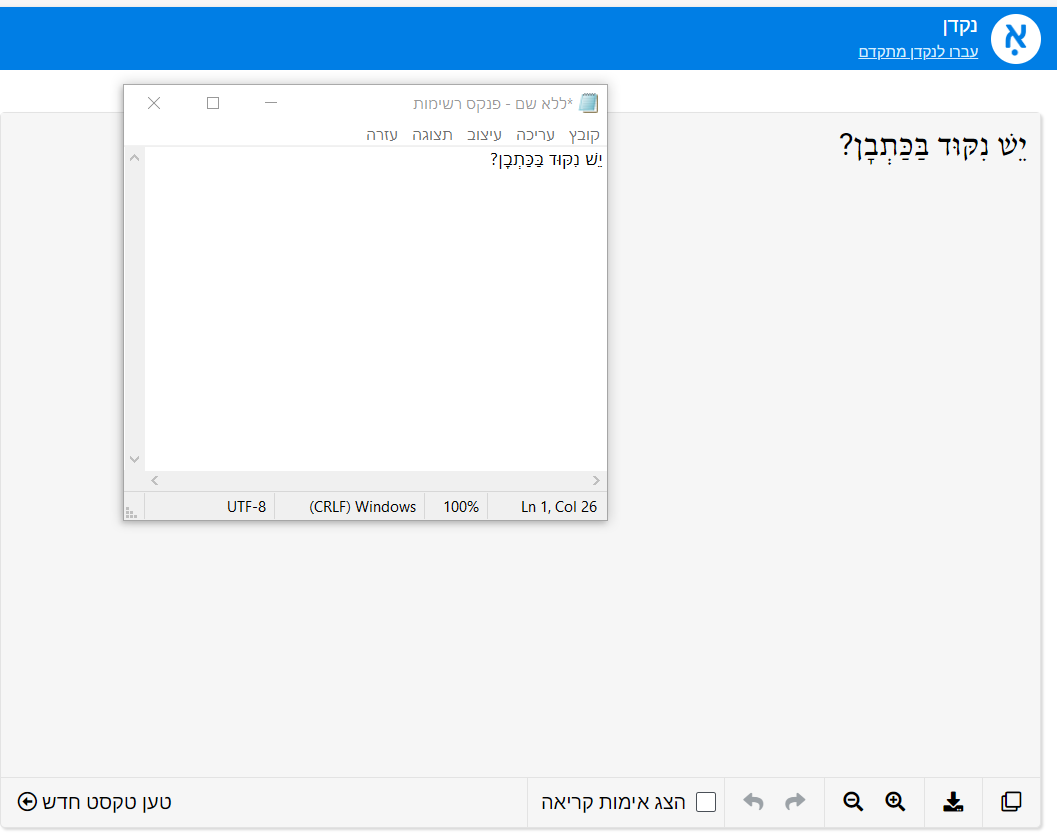The height and width of the screenshot is (835, 1057).
Task: Zoom in with the magnifier plus icon
Action: click(x=895, y=801)
